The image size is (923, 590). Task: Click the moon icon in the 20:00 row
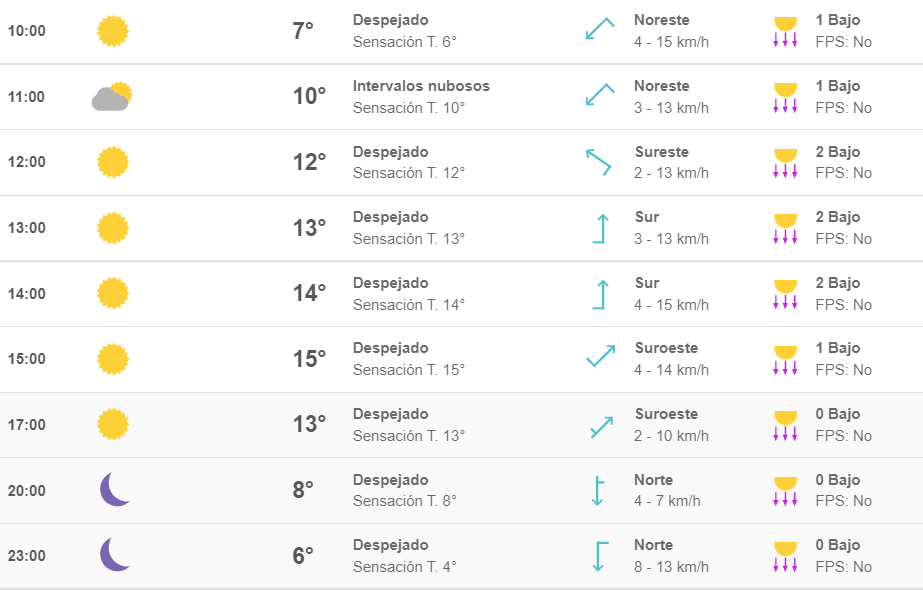point(115,489)
